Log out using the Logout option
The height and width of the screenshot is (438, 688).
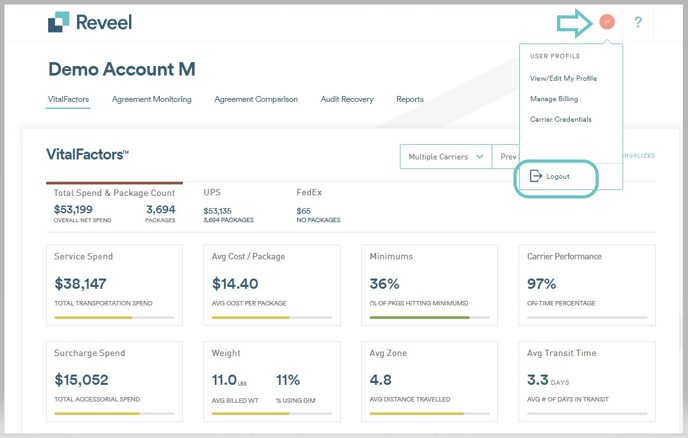pyautogui.click(x=550, y=176)
